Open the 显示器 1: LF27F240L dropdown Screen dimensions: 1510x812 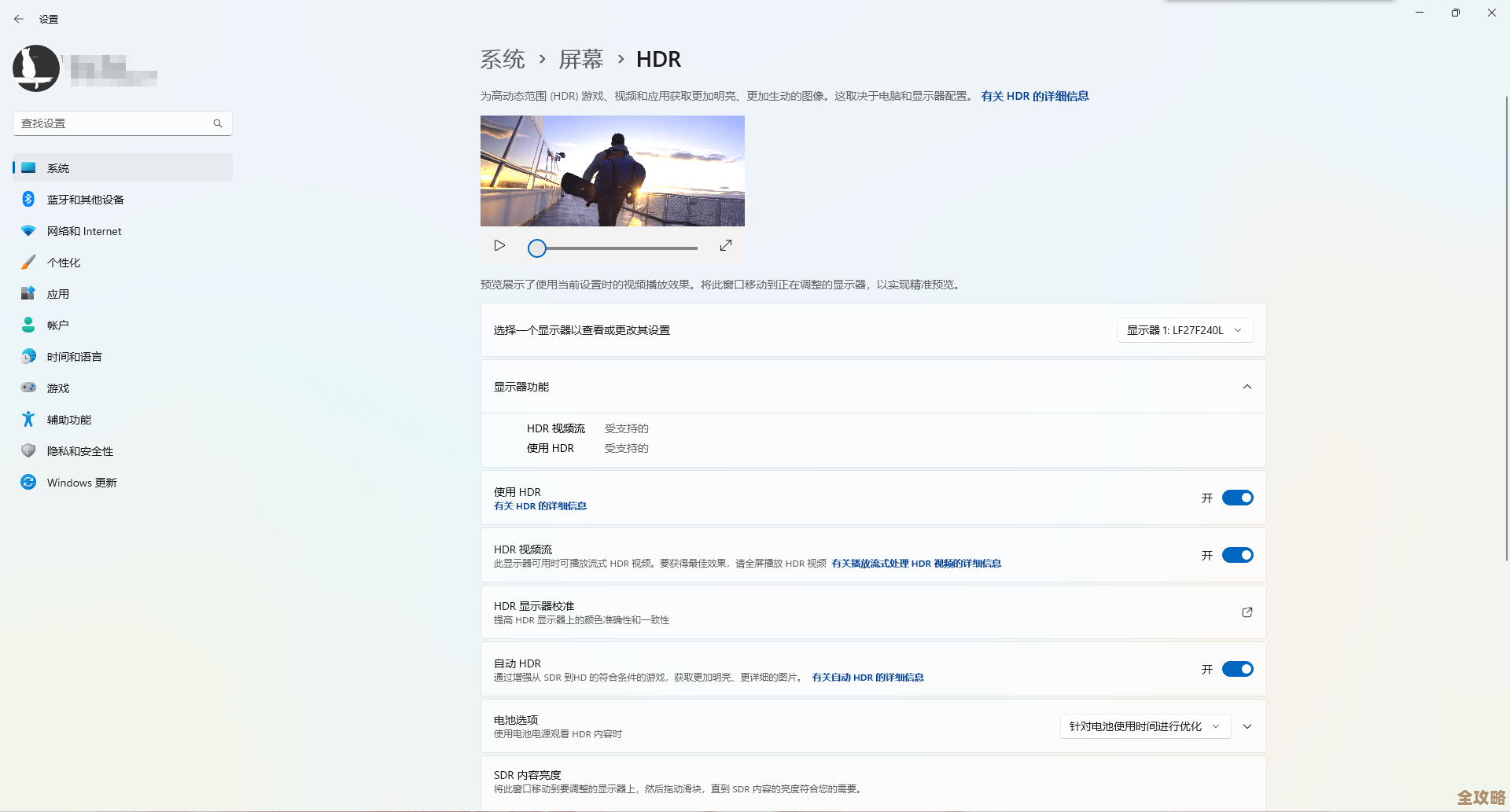pos(1184,329)
